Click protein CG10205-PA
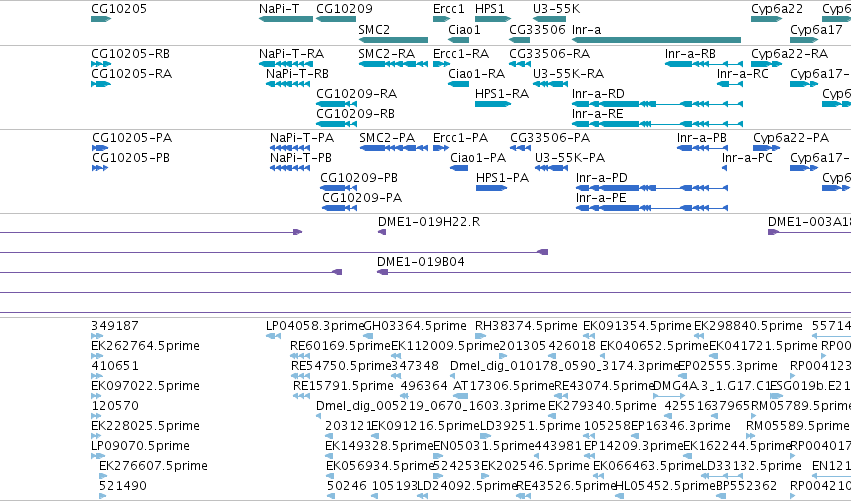 [131, 138]
